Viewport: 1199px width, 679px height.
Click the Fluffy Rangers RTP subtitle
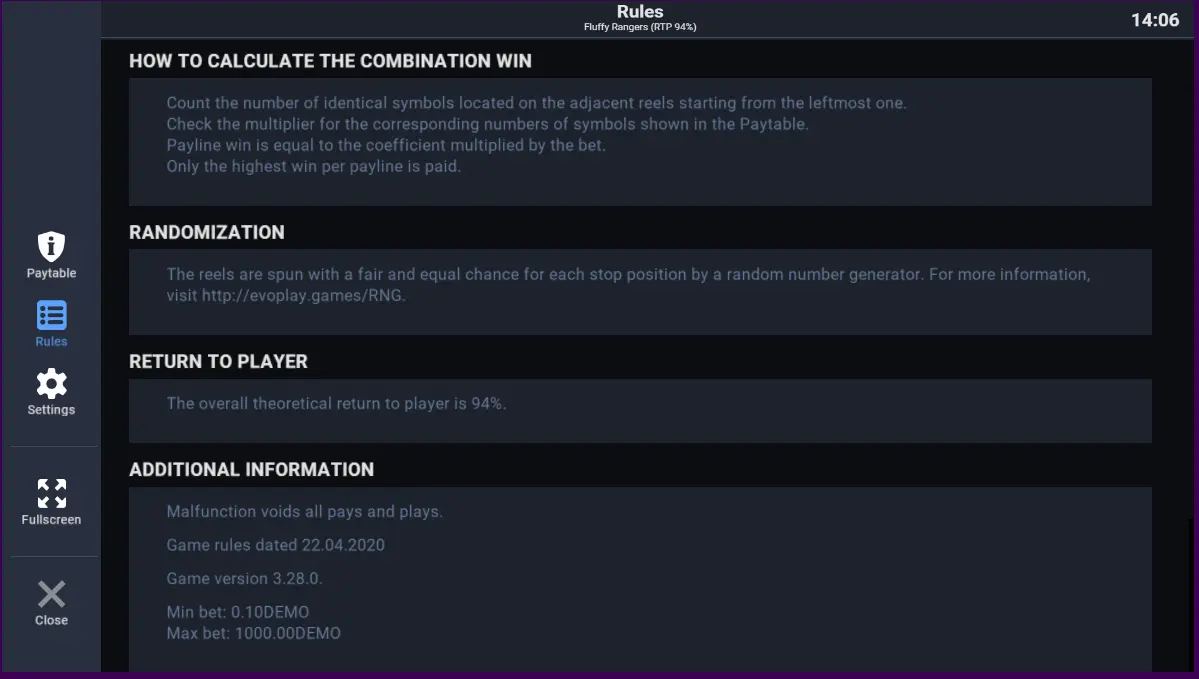[640, 27]
